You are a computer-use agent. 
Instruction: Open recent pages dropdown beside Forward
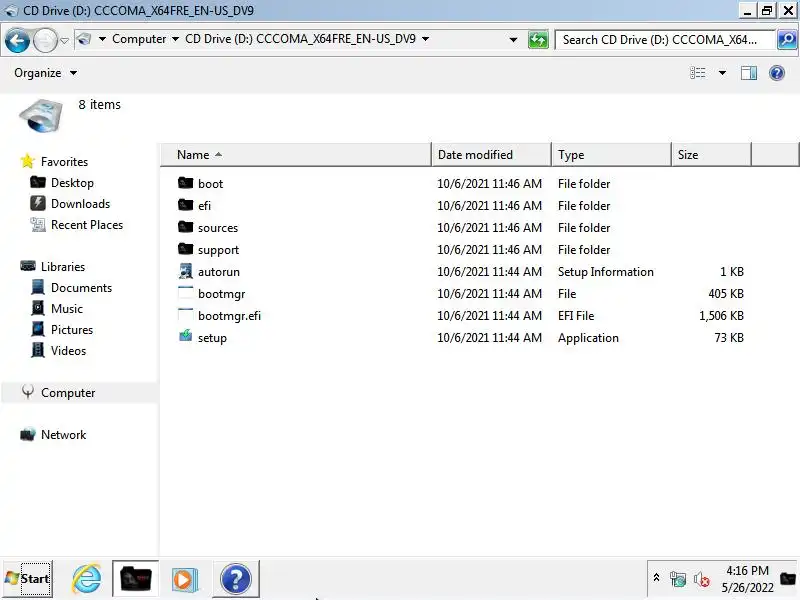pyautogui.click(x=64, y=40)
